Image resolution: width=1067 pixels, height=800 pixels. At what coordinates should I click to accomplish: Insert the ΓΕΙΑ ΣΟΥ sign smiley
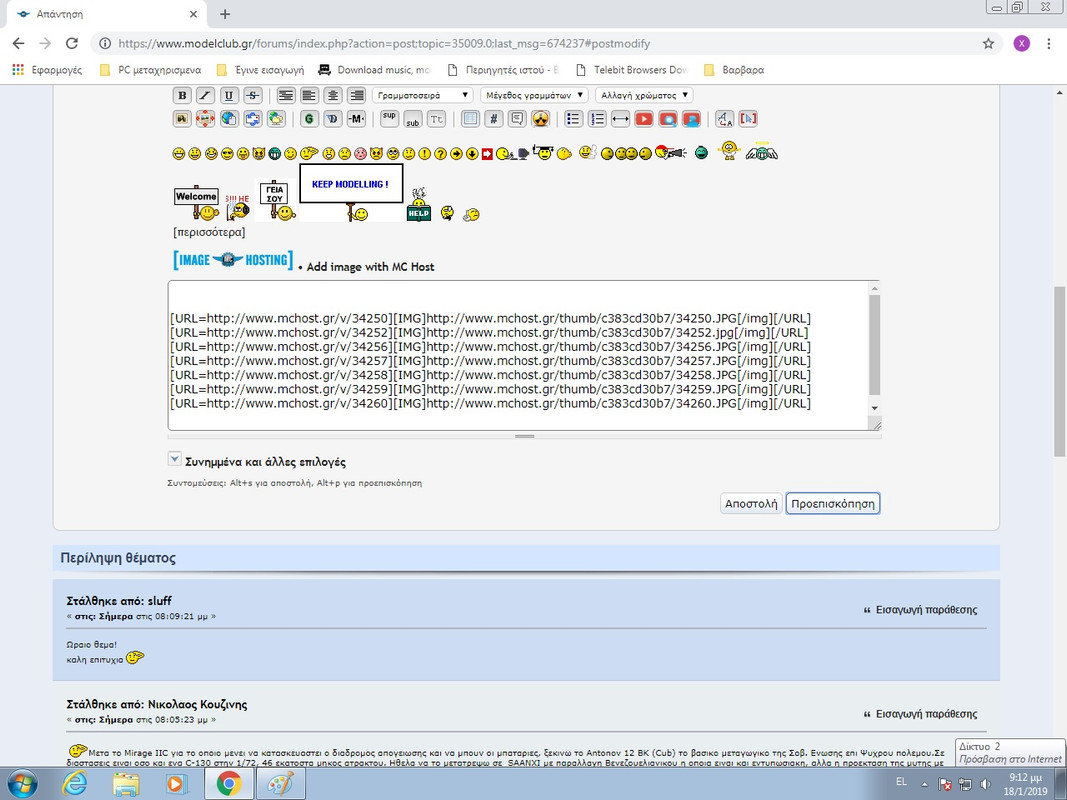[x=276, y=200]
